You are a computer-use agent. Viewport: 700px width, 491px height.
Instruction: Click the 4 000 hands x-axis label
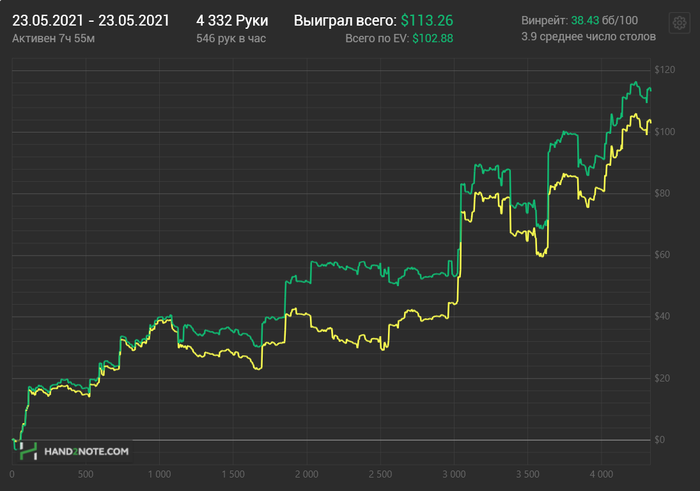click(601, 474)
